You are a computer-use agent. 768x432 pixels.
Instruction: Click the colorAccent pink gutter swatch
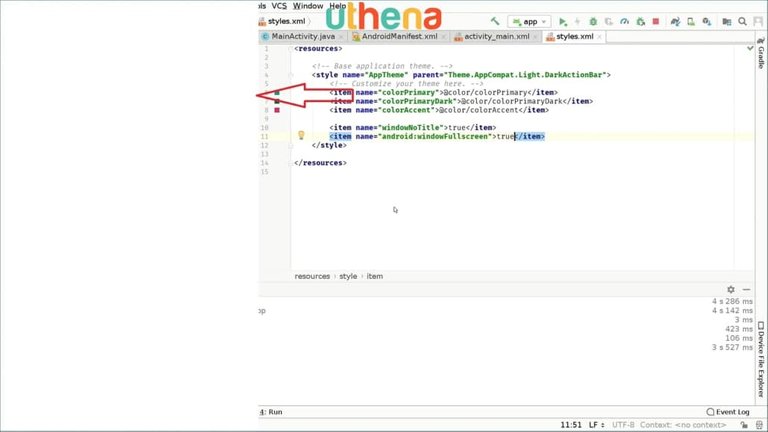[277, 110]
